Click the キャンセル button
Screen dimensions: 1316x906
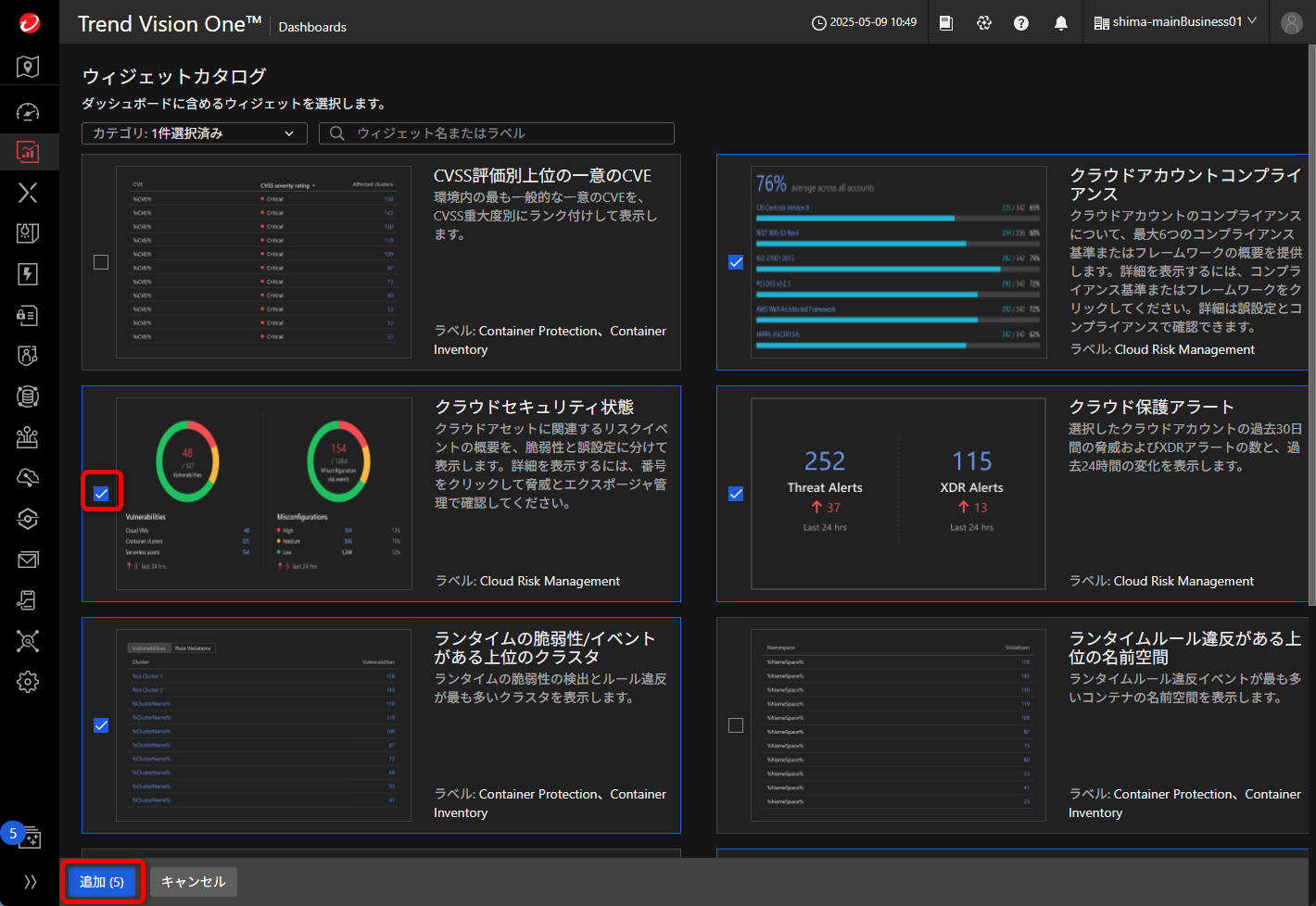[x=194, y=882]
